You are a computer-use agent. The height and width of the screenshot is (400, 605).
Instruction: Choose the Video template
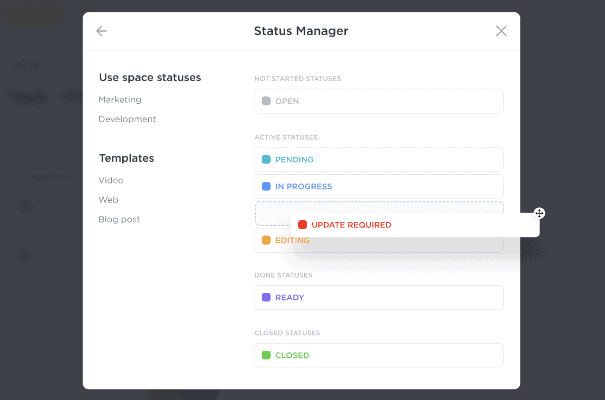(111, 180)
